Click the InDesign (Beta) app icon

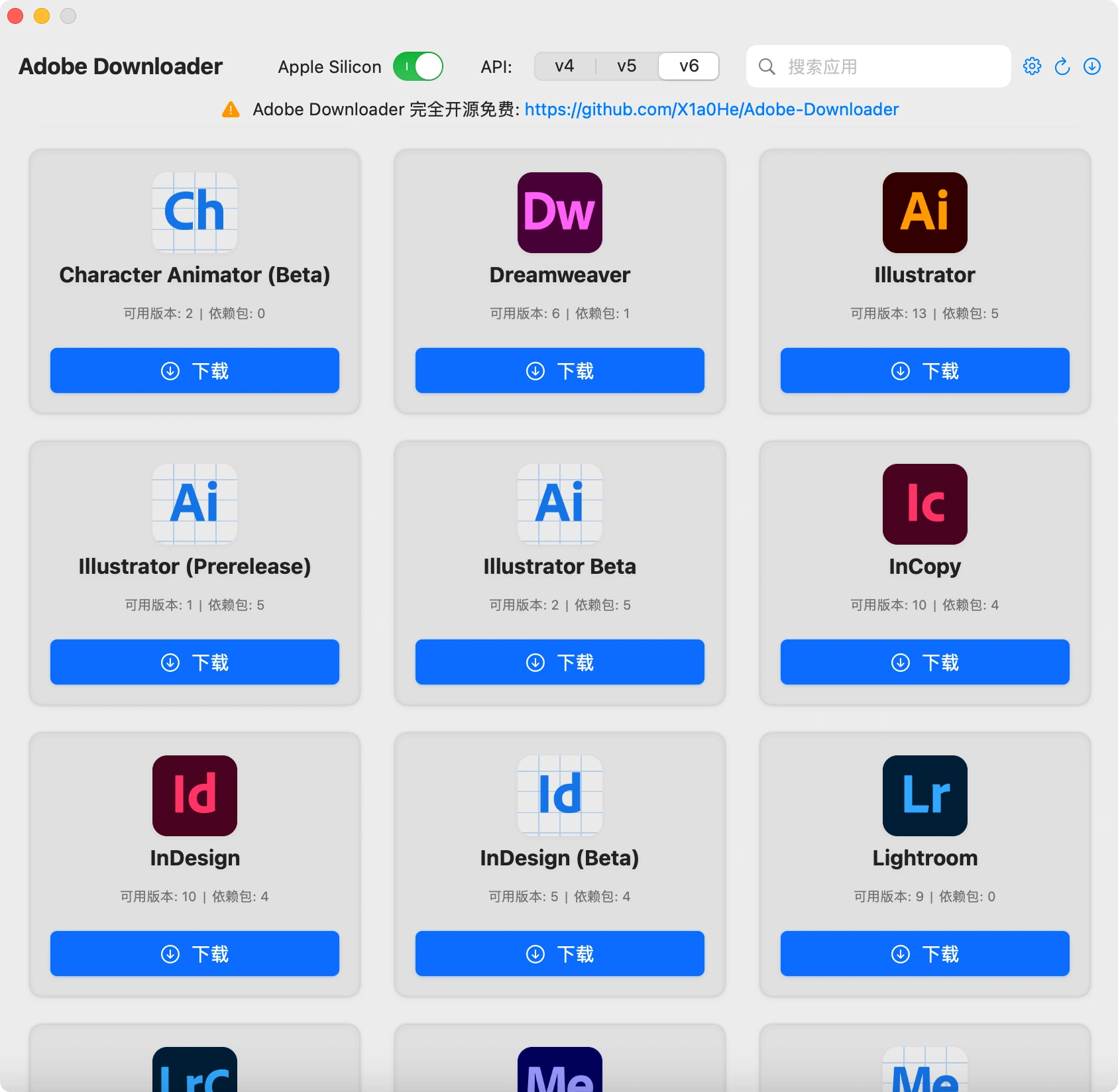pos(560,796)
